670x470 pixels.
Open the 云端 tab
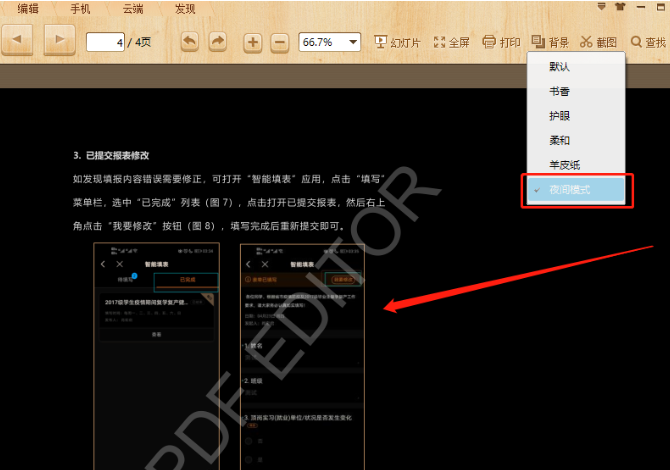(x=133, y=9)
